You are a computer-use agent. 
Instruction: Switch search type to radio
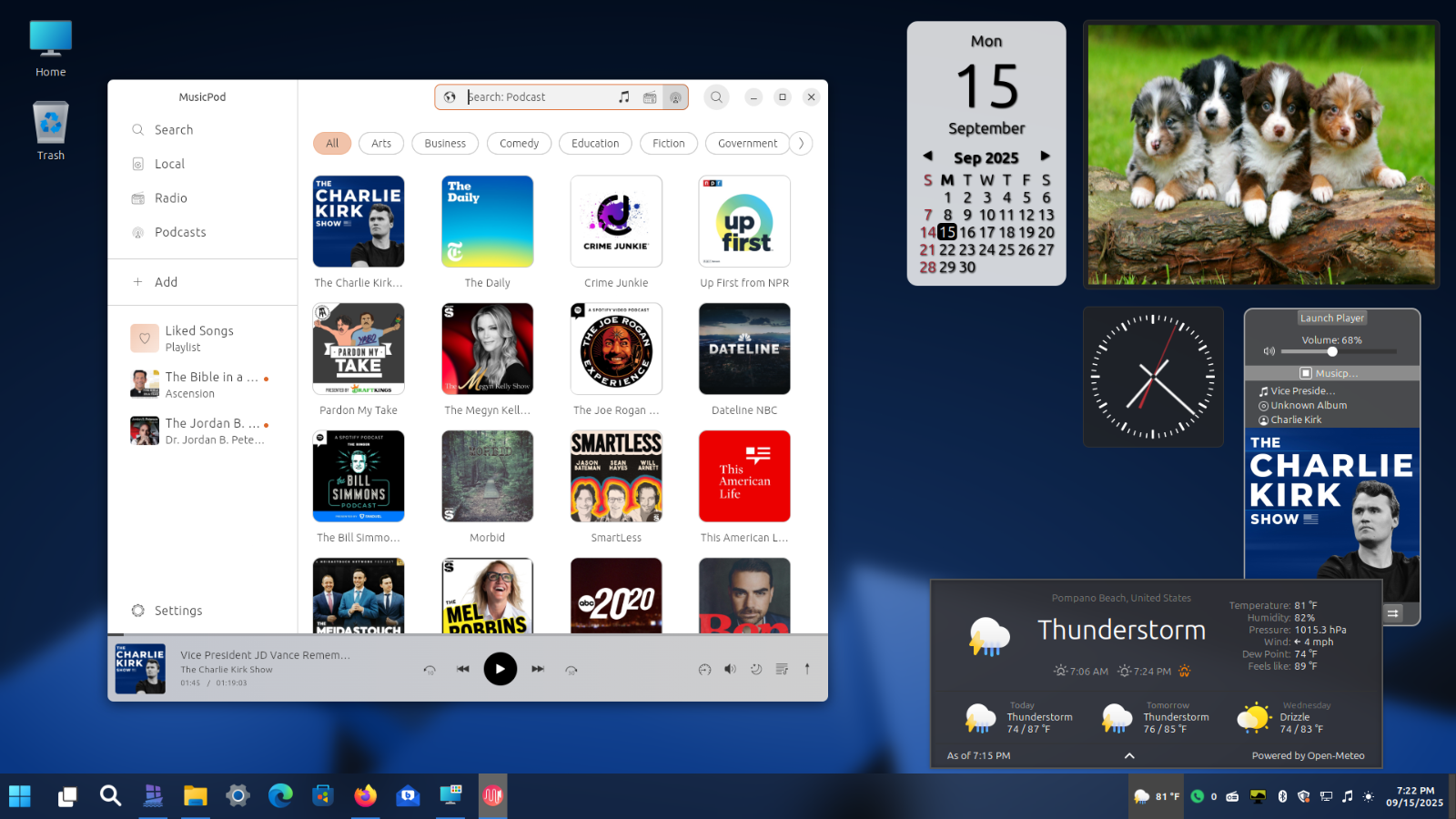(x=650, y=97)
